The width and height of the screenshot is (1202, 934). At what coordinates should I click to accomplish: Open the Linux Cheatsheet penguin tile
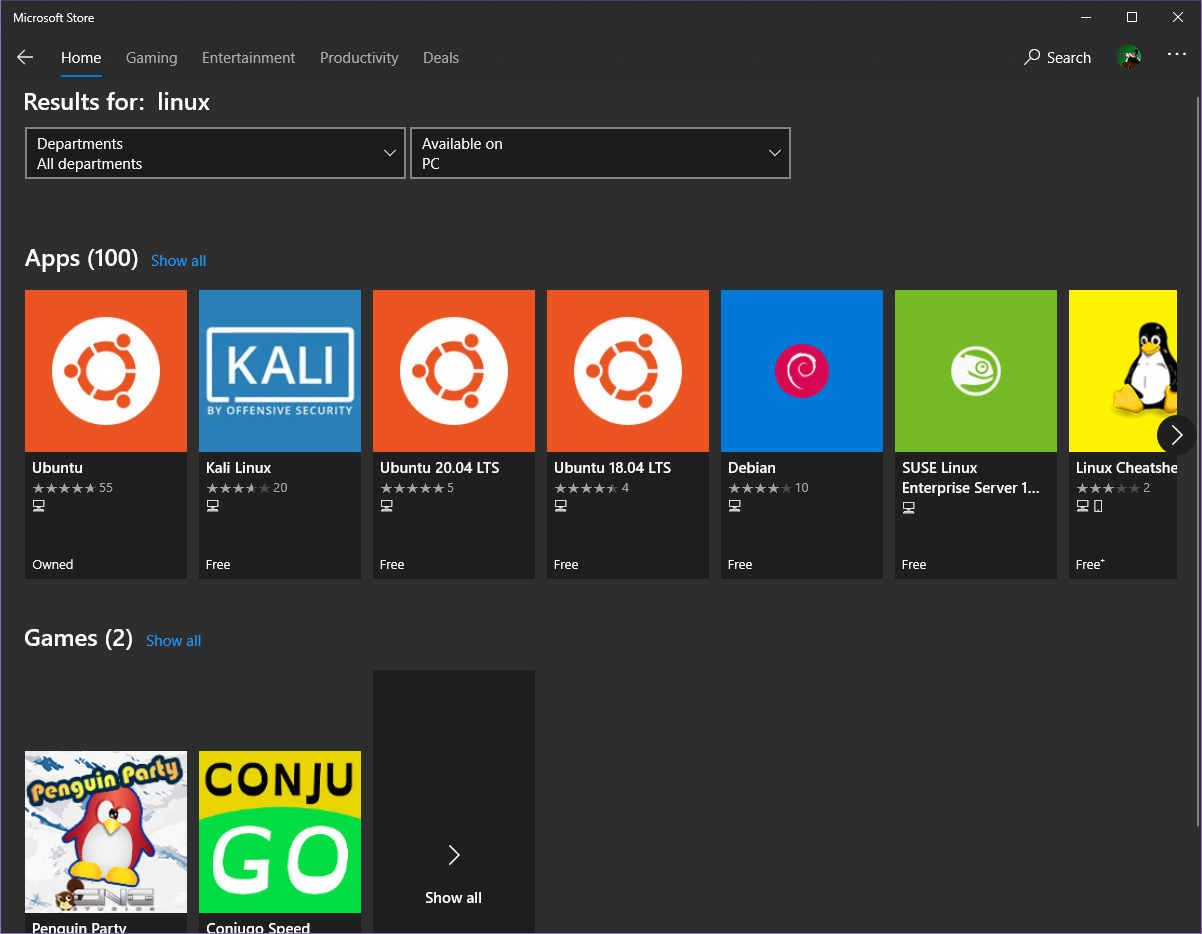point(1123,371)
